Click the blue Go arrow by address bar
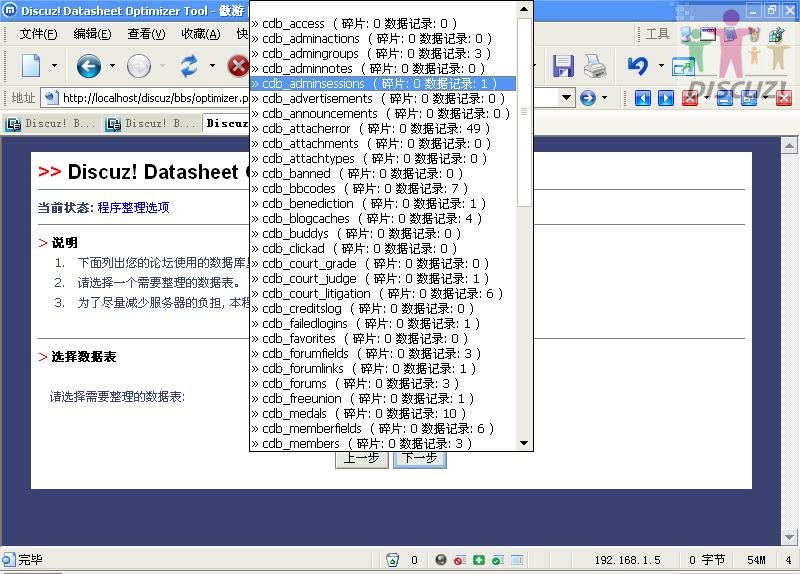The image size is (800, 574). (588, 97)
